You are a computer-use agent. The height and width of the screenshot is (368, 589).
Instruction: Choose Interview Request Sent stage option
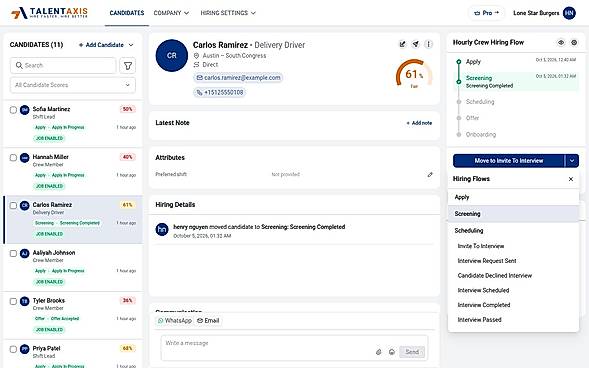(x=487, y=261)
